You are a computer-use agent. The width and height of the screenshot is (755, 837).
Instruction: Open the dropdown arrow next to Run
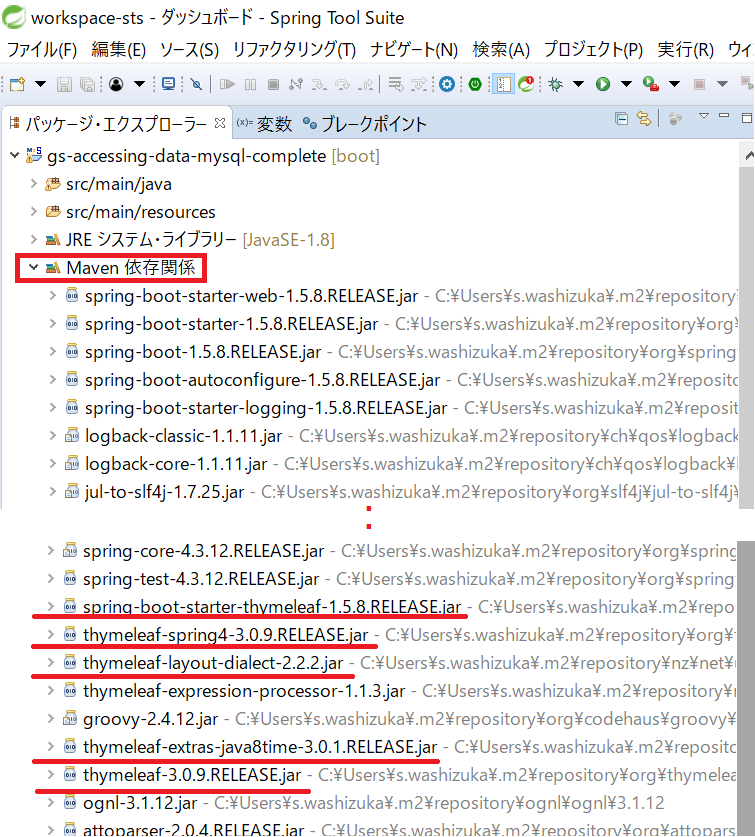click(627, 84)
